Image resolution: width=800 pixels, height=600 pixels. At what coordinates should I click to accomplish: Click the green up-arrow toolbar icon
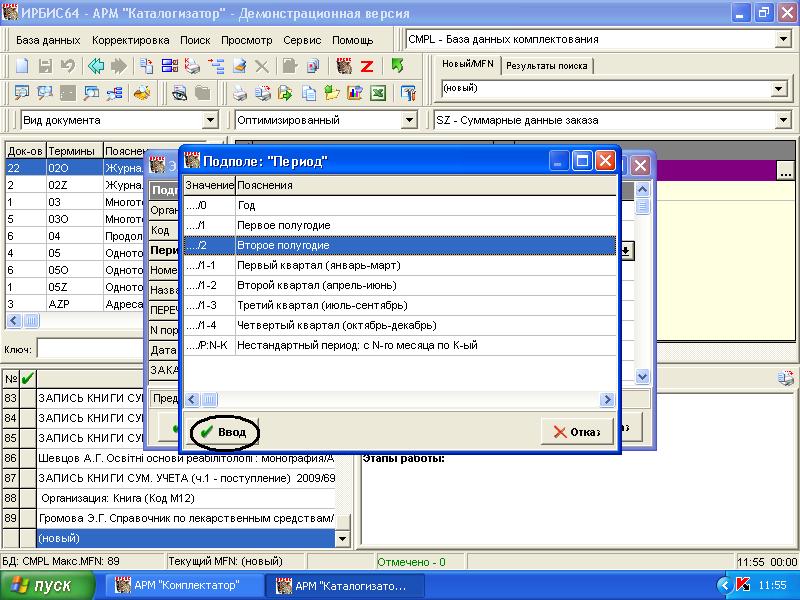(x=397, y=66)
